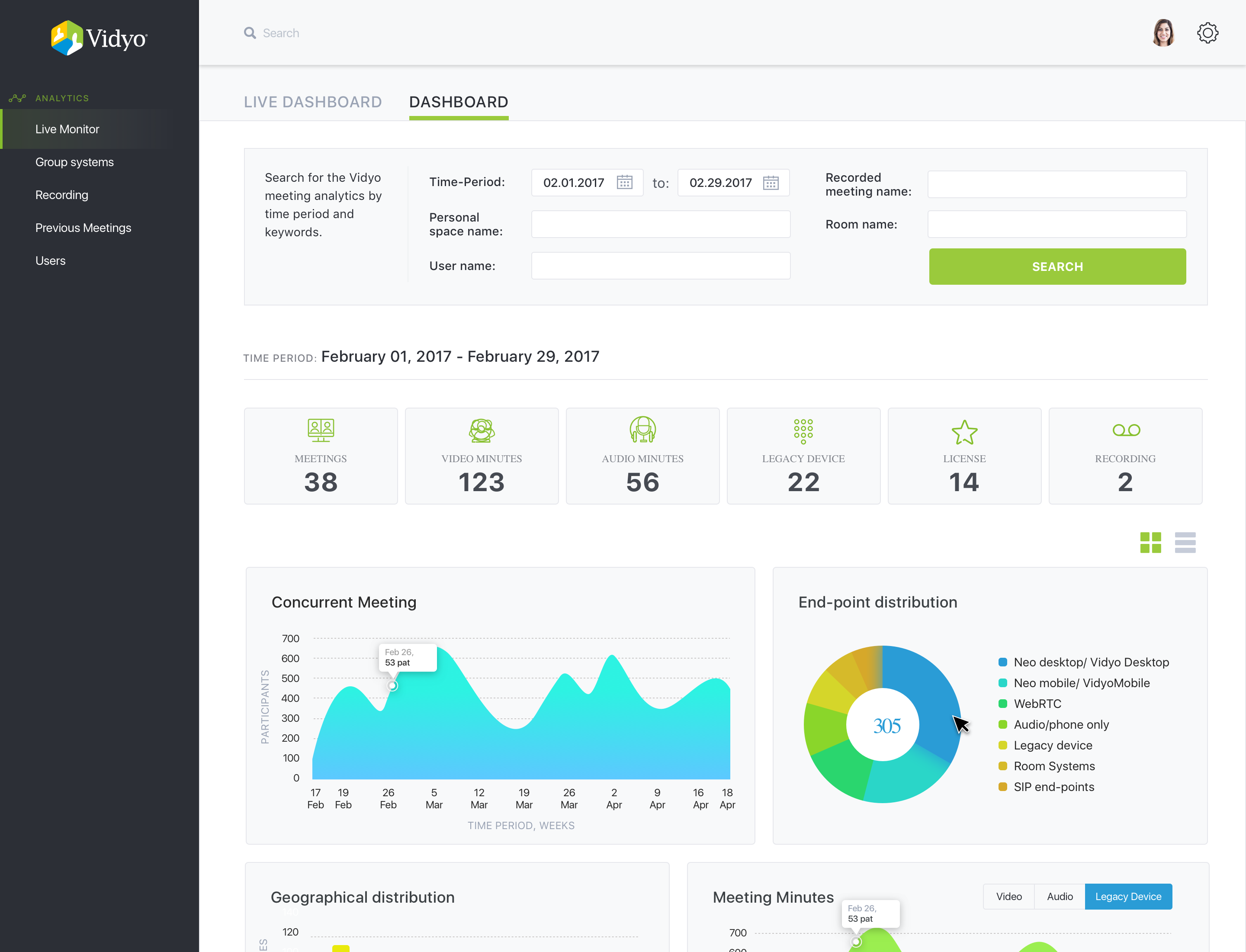Switch to grid view layout
Screen dimensions: 1246x952
(1150, 542)
